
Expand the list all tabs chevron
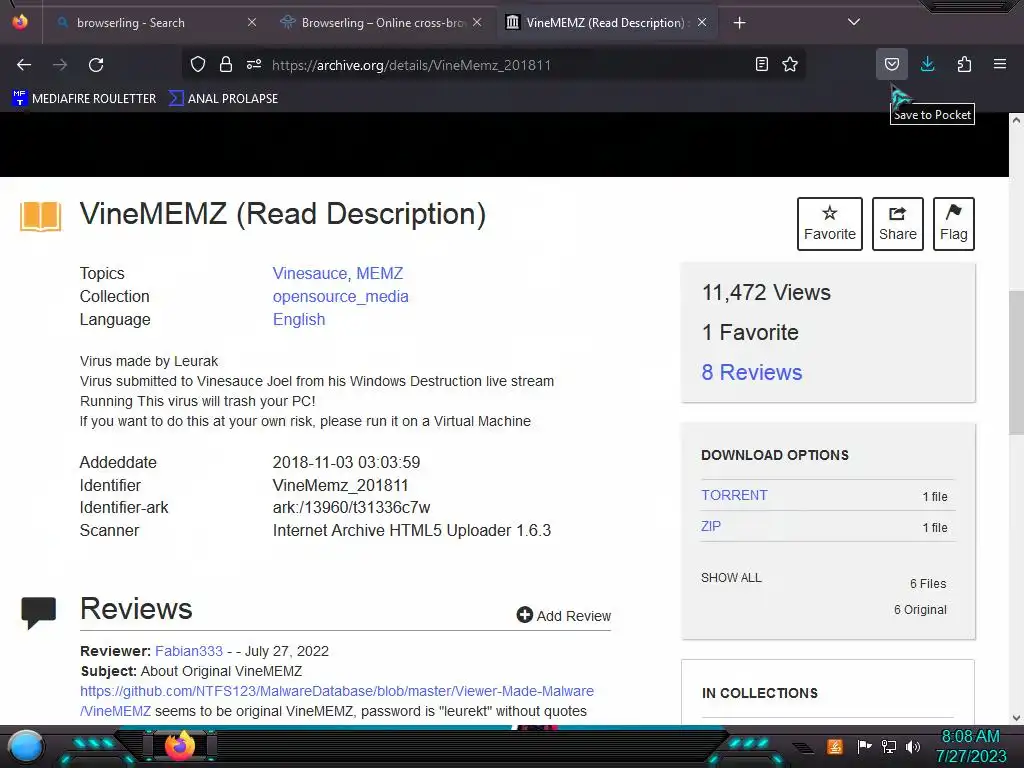click(x=854, y=22)
